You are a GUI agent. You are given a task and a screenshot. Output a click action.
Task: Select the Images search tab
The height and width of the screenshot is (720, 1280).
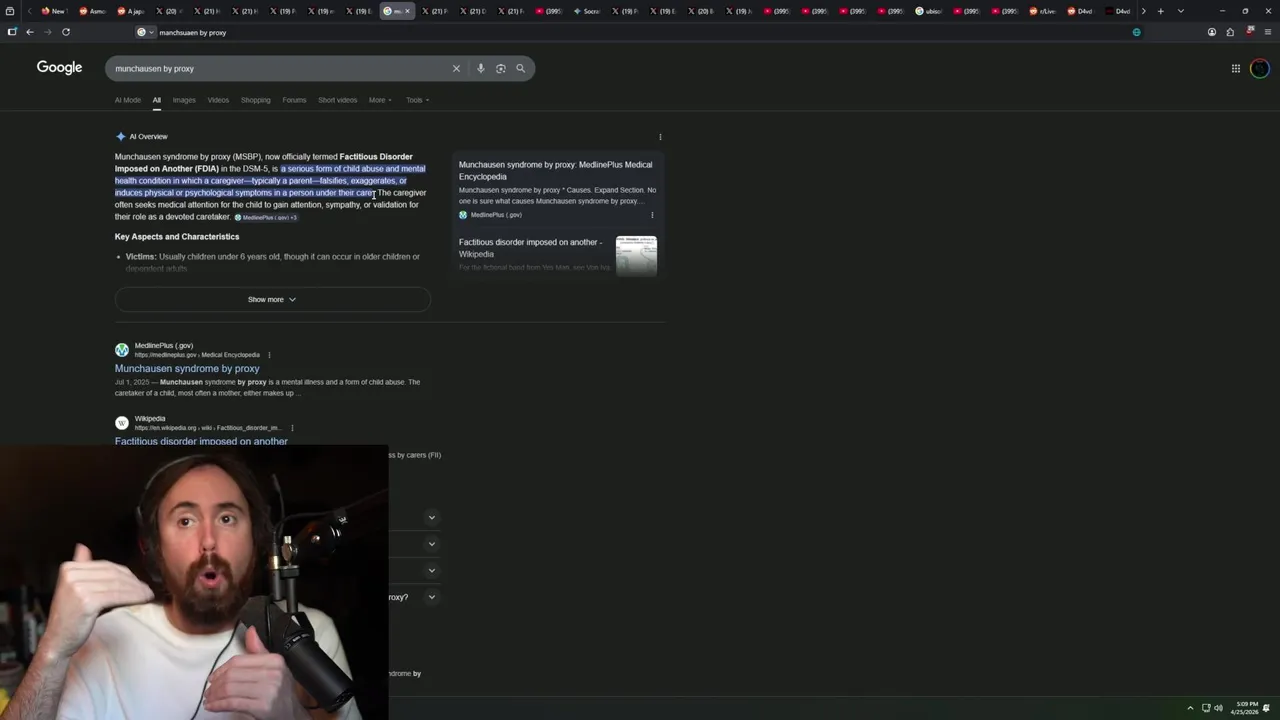[184, 100]
